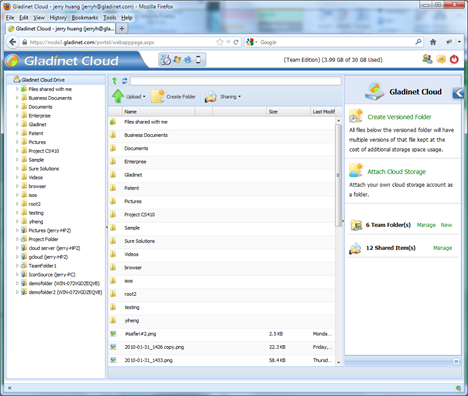Open the Mac client download icon
Image resolution: width=468 pixels, height=396 pixels.
pyautogui.click(x=188, y=60)
